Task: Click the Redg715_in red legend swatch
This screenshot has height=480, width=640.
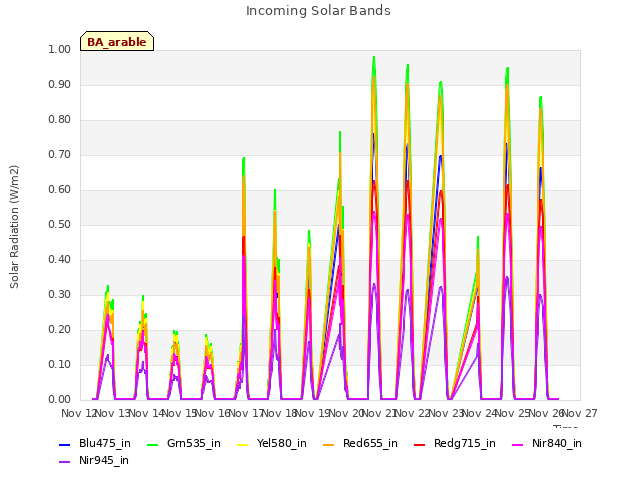Action: [420, 444]
